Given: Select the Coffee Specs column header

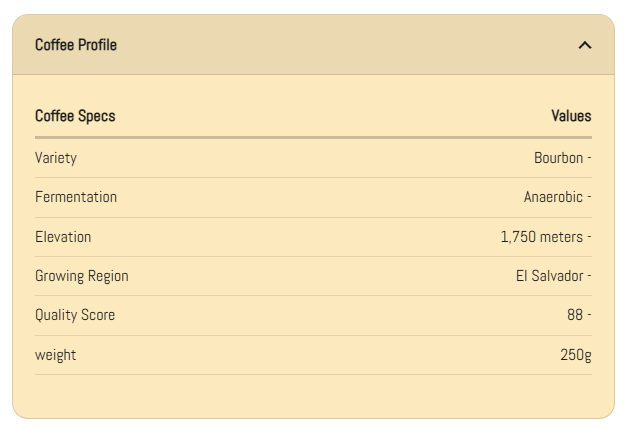Looking at the screenshot, I should point(75,116).
